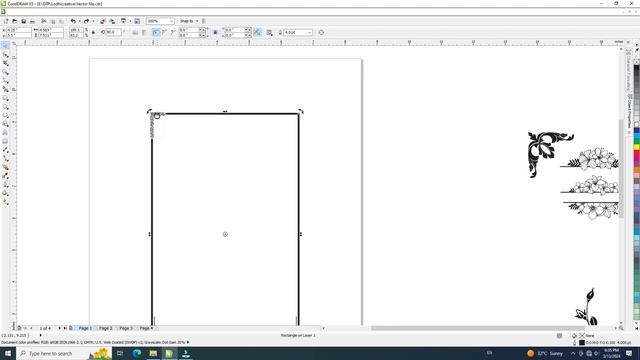Select the corner ornament clipart
This screenshot has height=360, width=640.
point(550,155)
